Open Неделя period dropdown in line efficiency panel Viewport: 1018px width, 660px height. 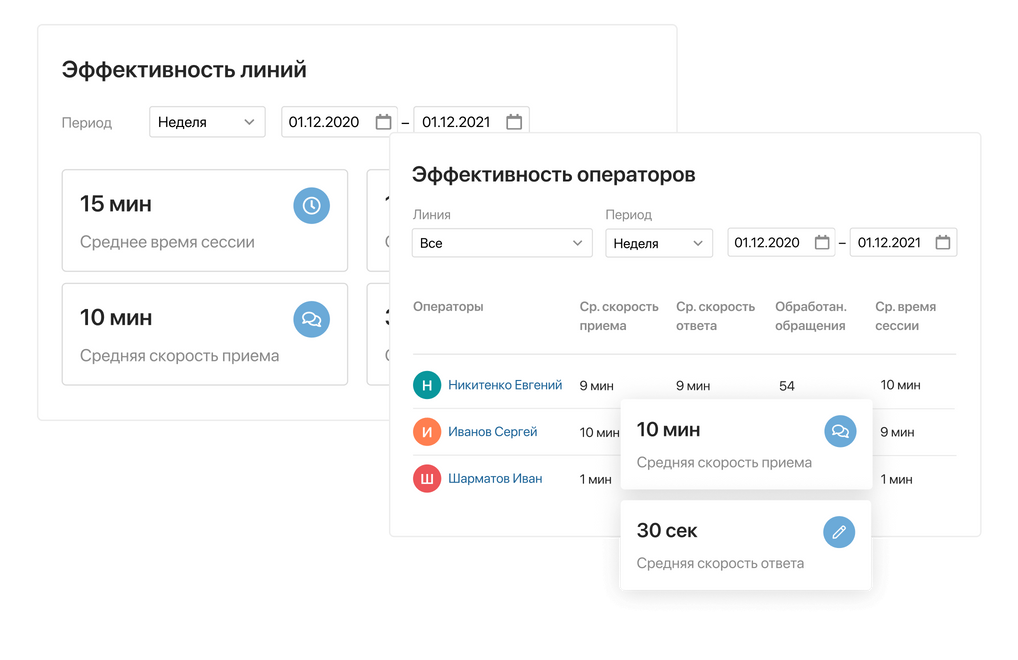207,122
